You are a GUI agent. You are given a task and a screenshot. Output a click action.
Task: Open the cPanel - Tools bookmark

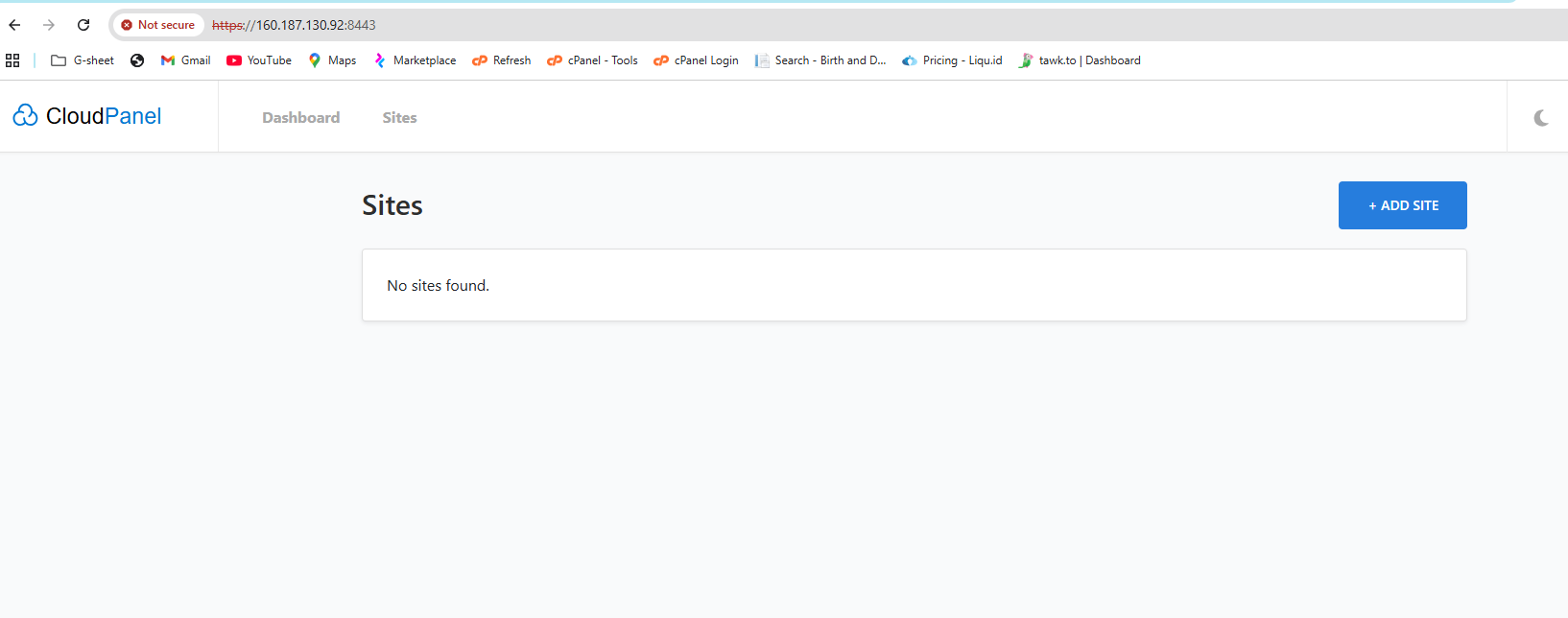click(592, 60)
